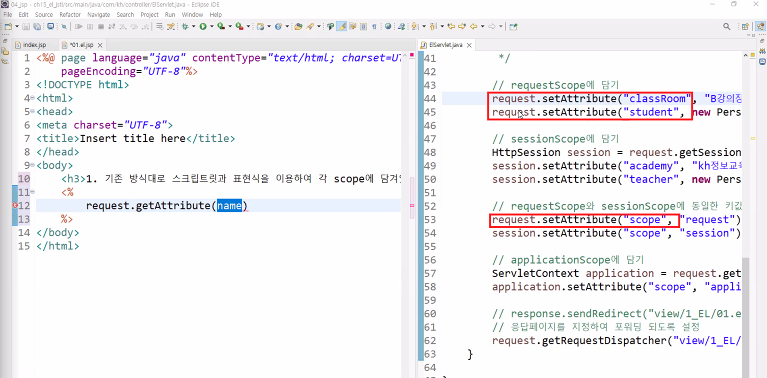Close the *01.el.jsp tab

(x=99, y=45)
